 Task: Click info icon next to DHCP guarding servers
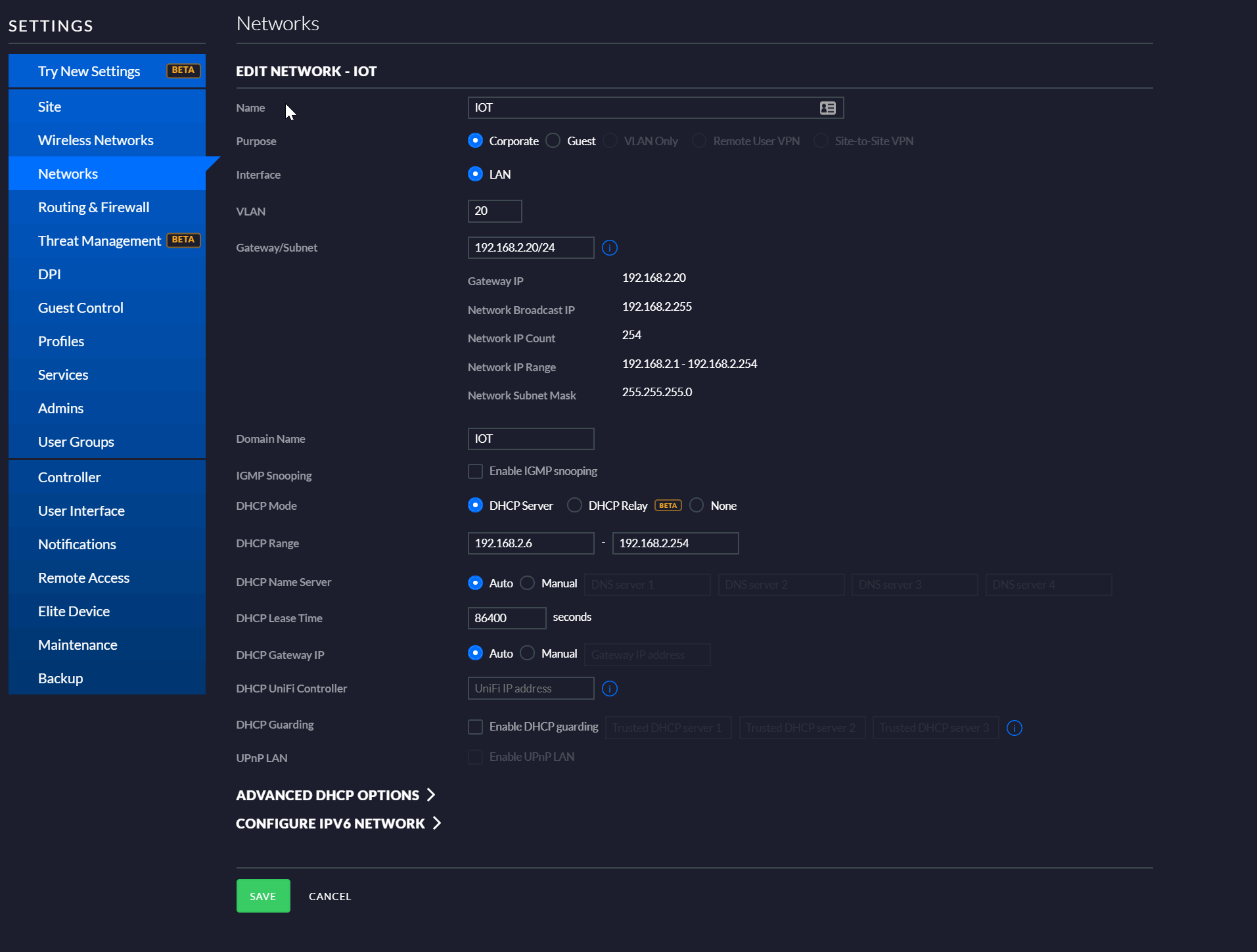[1014, 728]
